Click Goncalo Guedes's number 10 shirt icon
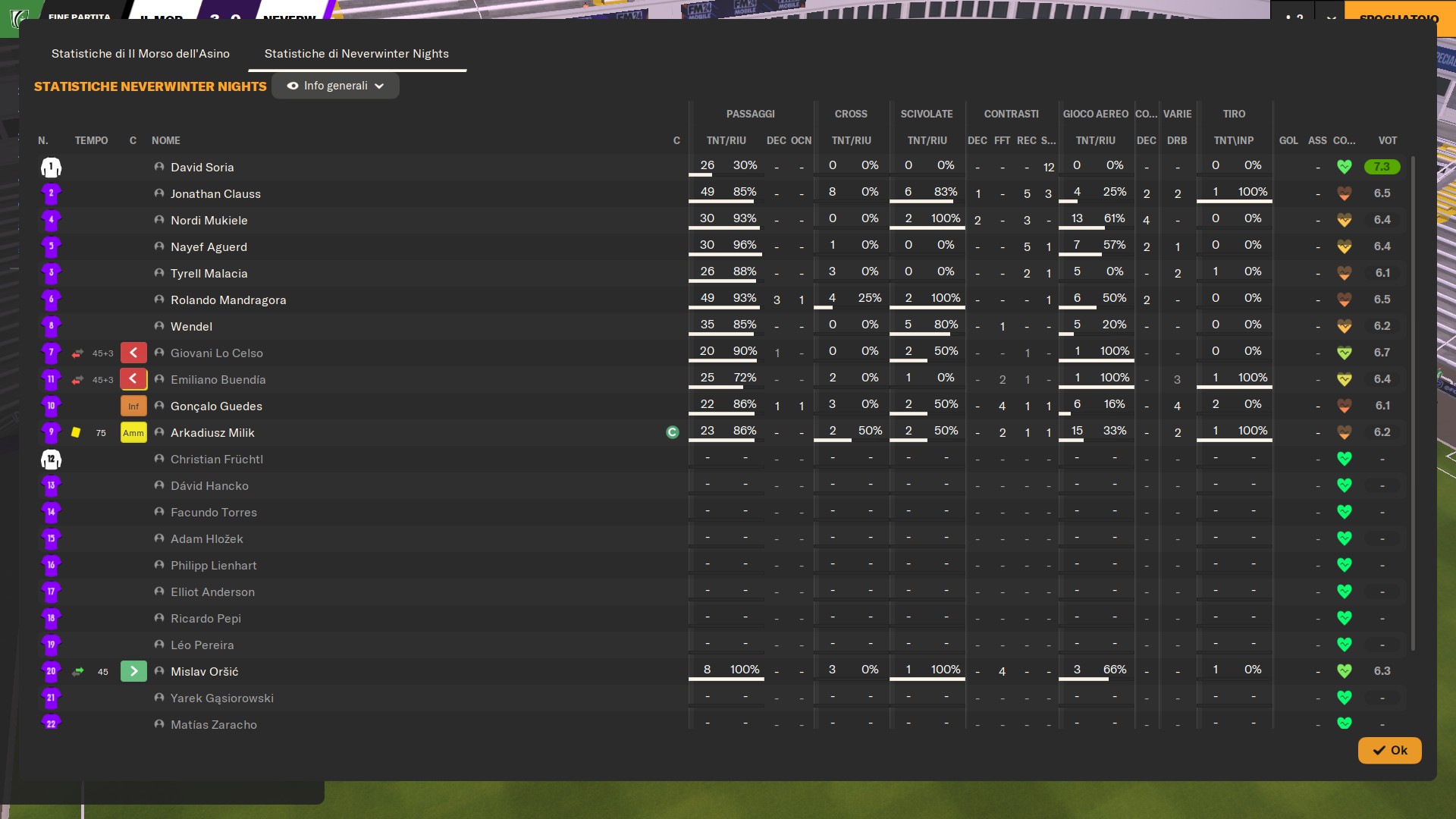 point(51,406)
